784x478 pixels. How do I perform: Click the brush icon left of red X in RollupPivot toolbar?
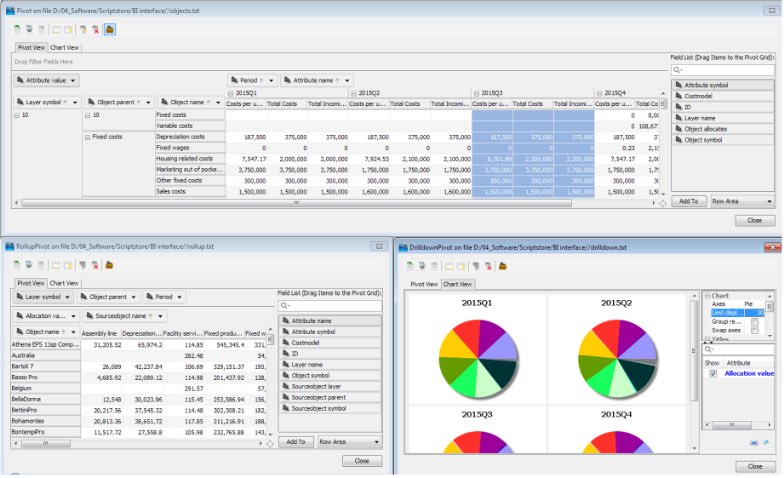click(82, 265)
